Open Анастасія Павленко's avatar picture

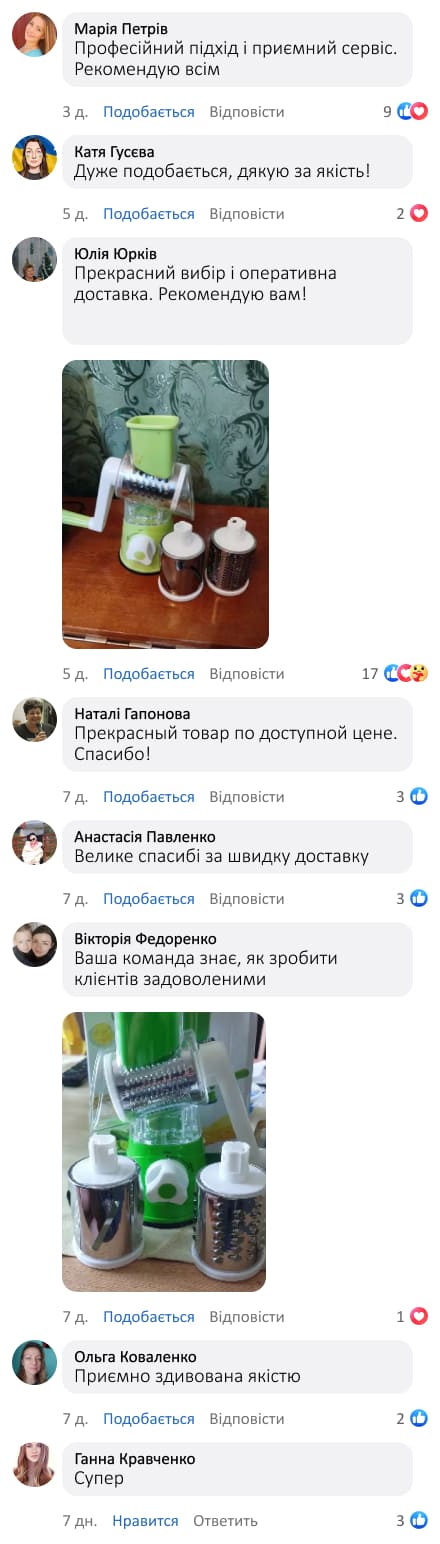[x=34, y=842]
